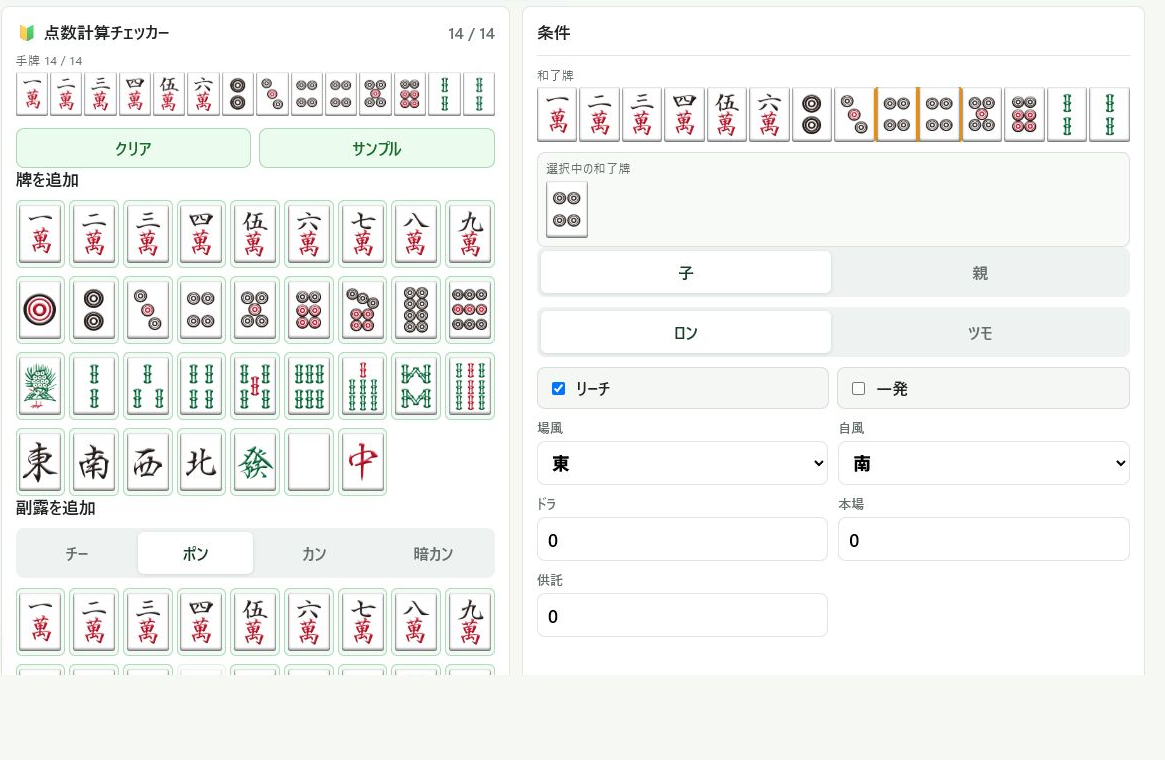
Task: Focus the 供託 input field
Action: pos(682,615)
